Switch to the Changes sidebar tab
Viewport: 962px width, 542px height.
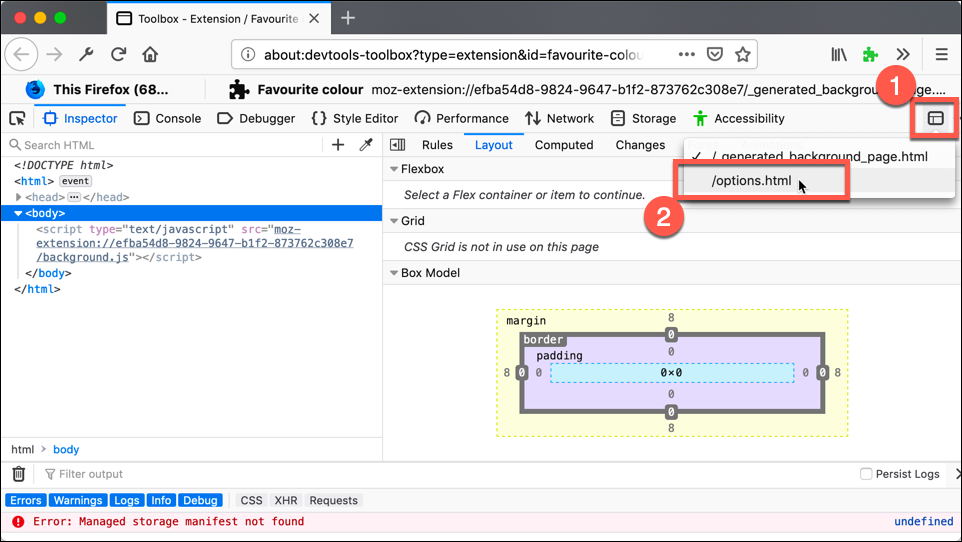[x=640, y=145]
